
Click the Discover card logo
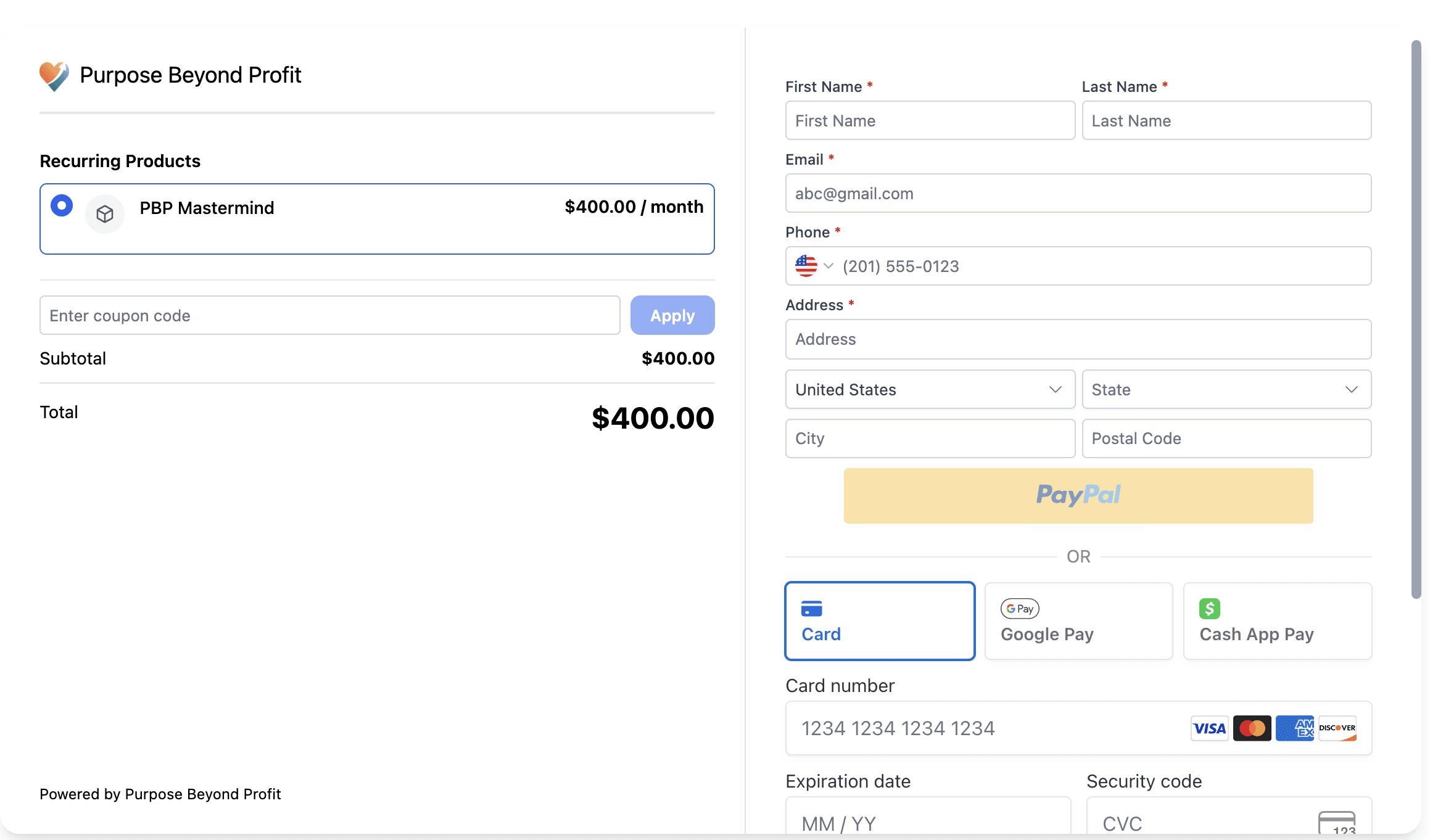point(1337,728)
